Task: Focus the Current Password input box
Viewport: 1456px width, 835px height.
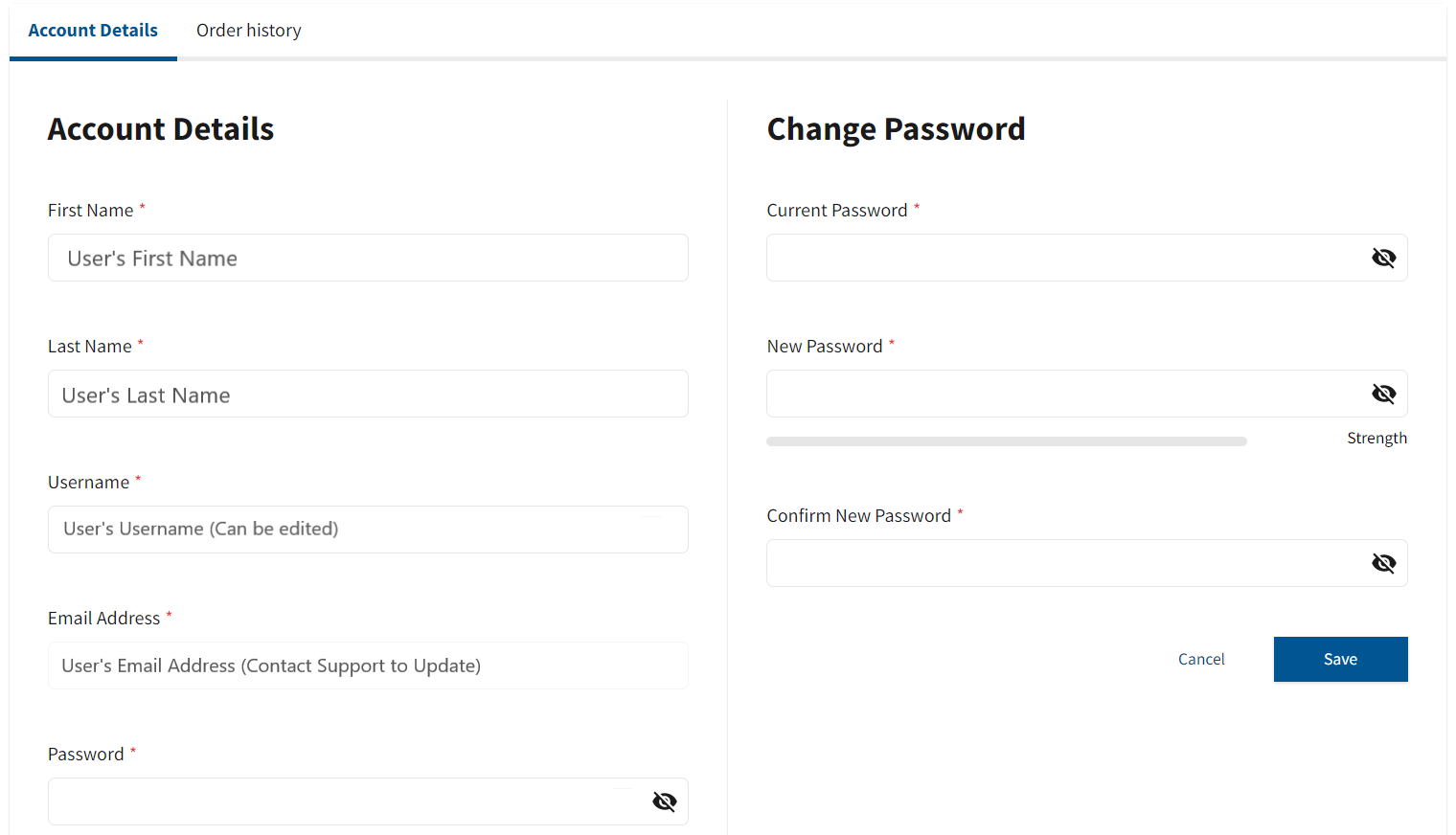Action: coord(1063,258)
